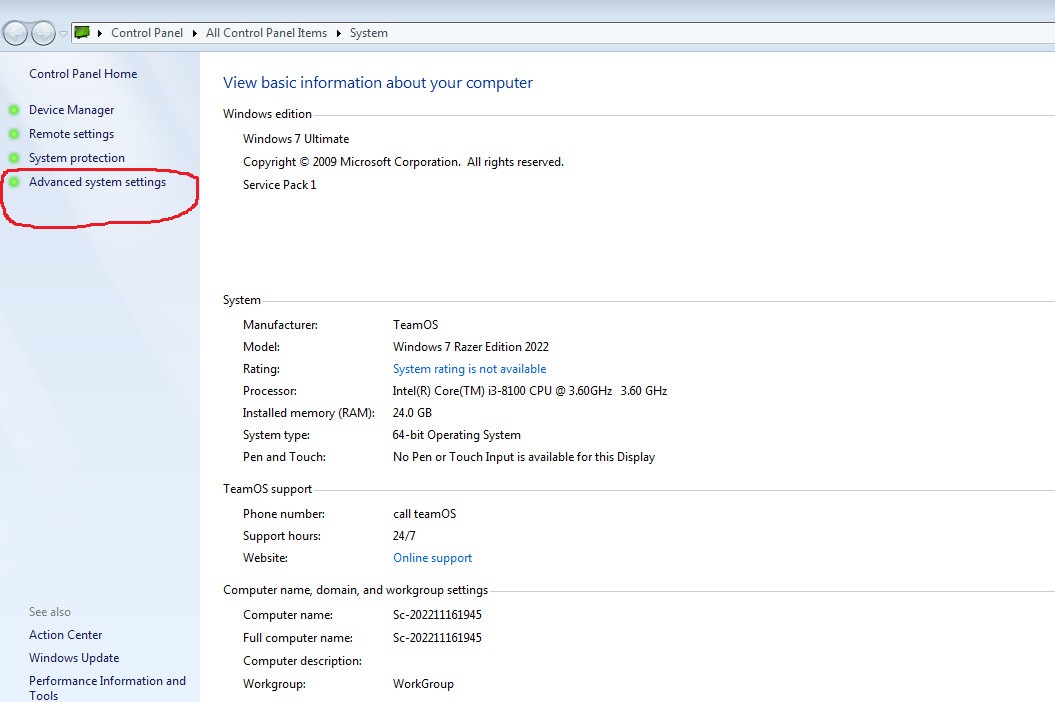Click the Microsoft copyright 2009 line
Viewport: 1055px width, 702px height.
tap(403, 162)
